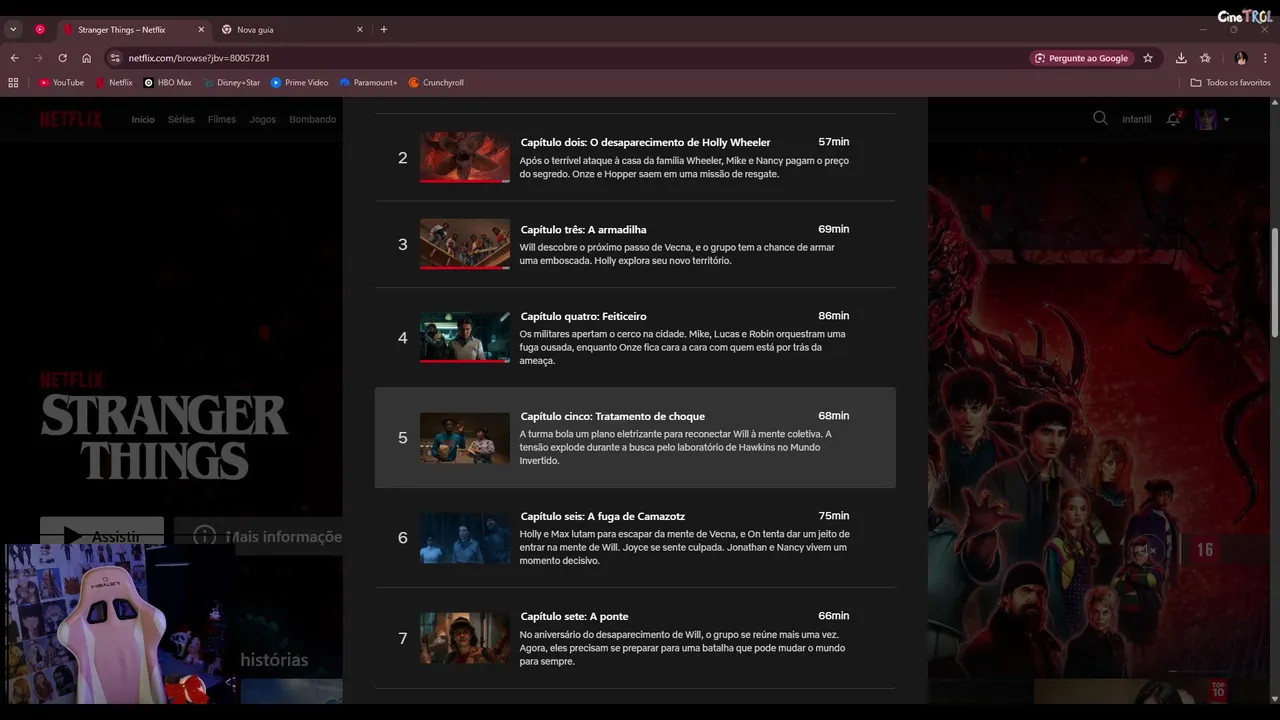
Task: Select Início in Netflix navigation
Action: pyautogui.click(x=143, y=120)
